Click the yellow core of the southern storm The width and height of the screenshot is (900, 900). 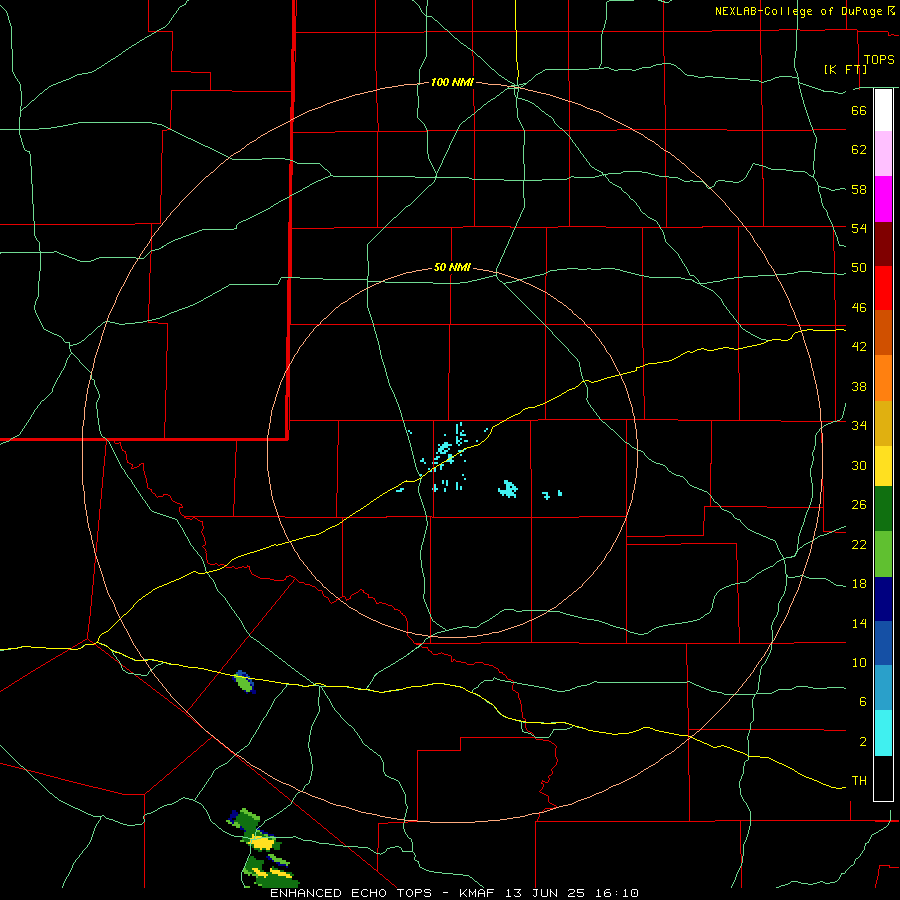[262, 842]
